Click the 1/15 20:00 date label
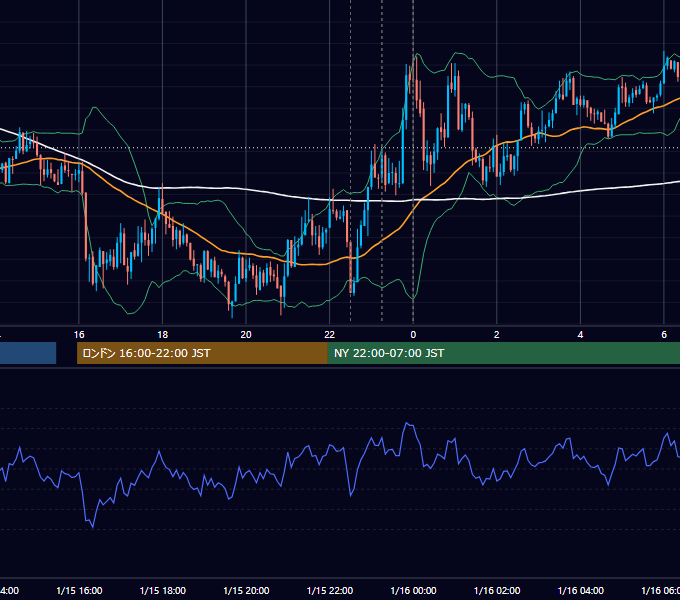 [x=246, y=590]
